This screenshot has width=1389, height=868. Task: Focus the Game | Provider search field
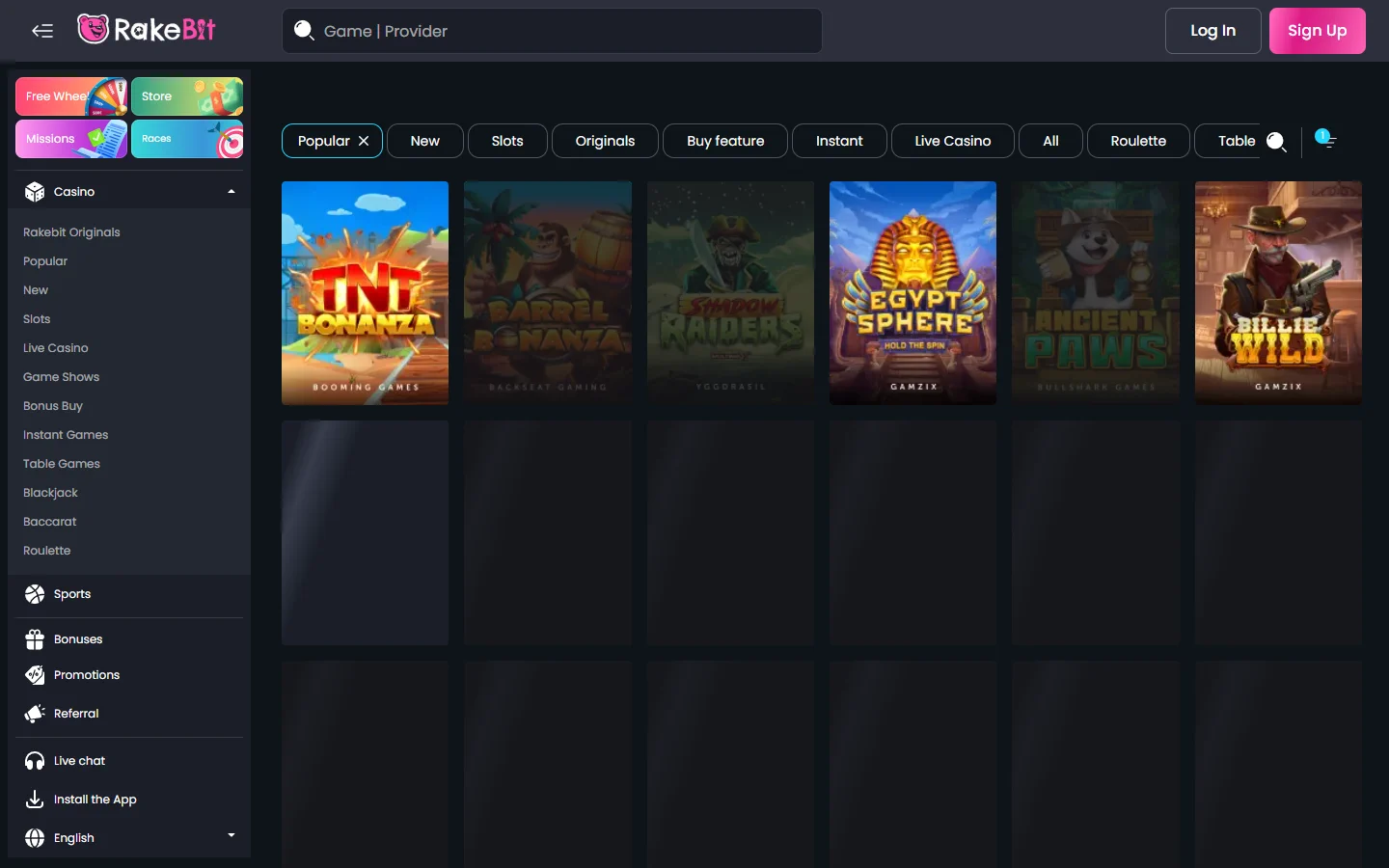pyautogui.click(x=552, y=31)
